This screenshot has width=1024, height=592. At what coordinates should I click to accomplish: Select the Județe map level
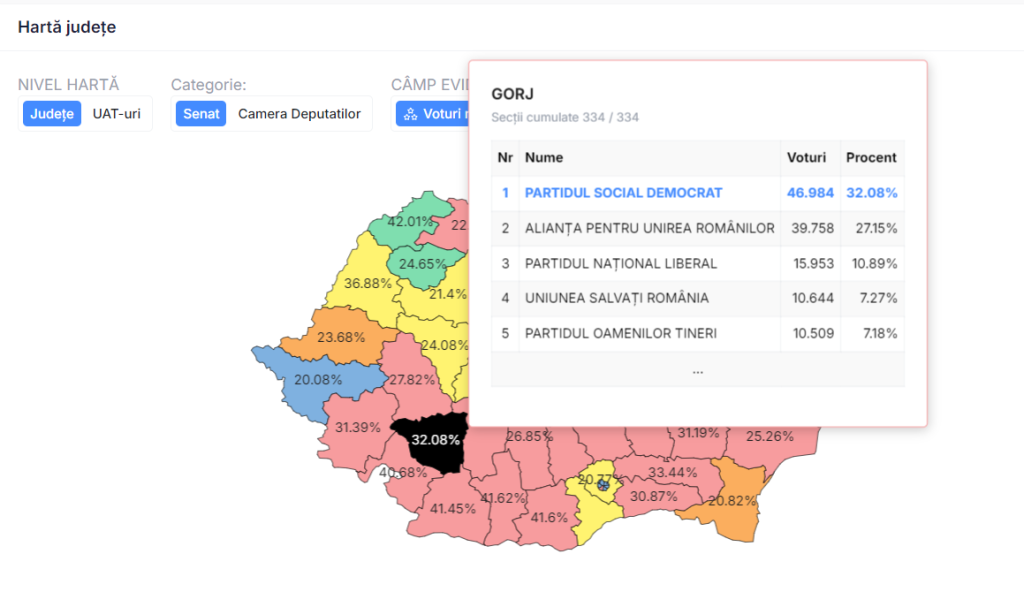tap(52, 114)
